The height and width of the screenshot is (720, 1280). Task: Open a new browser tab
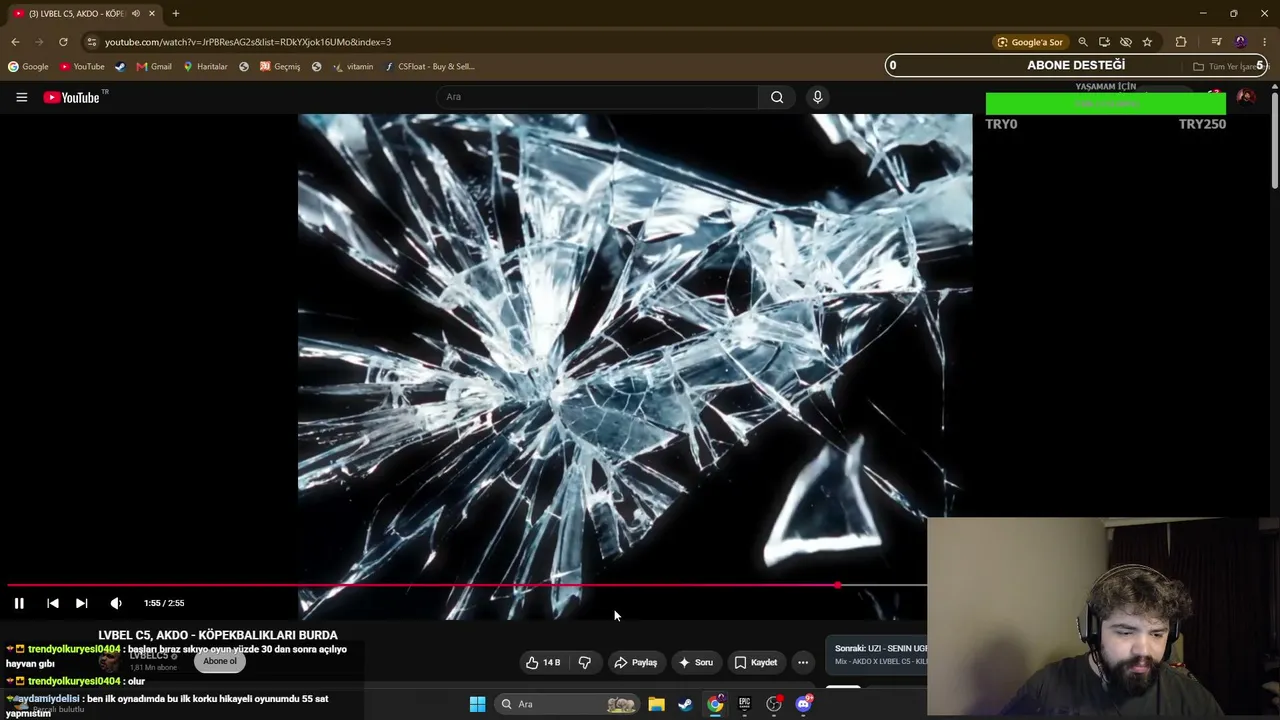pyautogui.click(x=176, y=13)
